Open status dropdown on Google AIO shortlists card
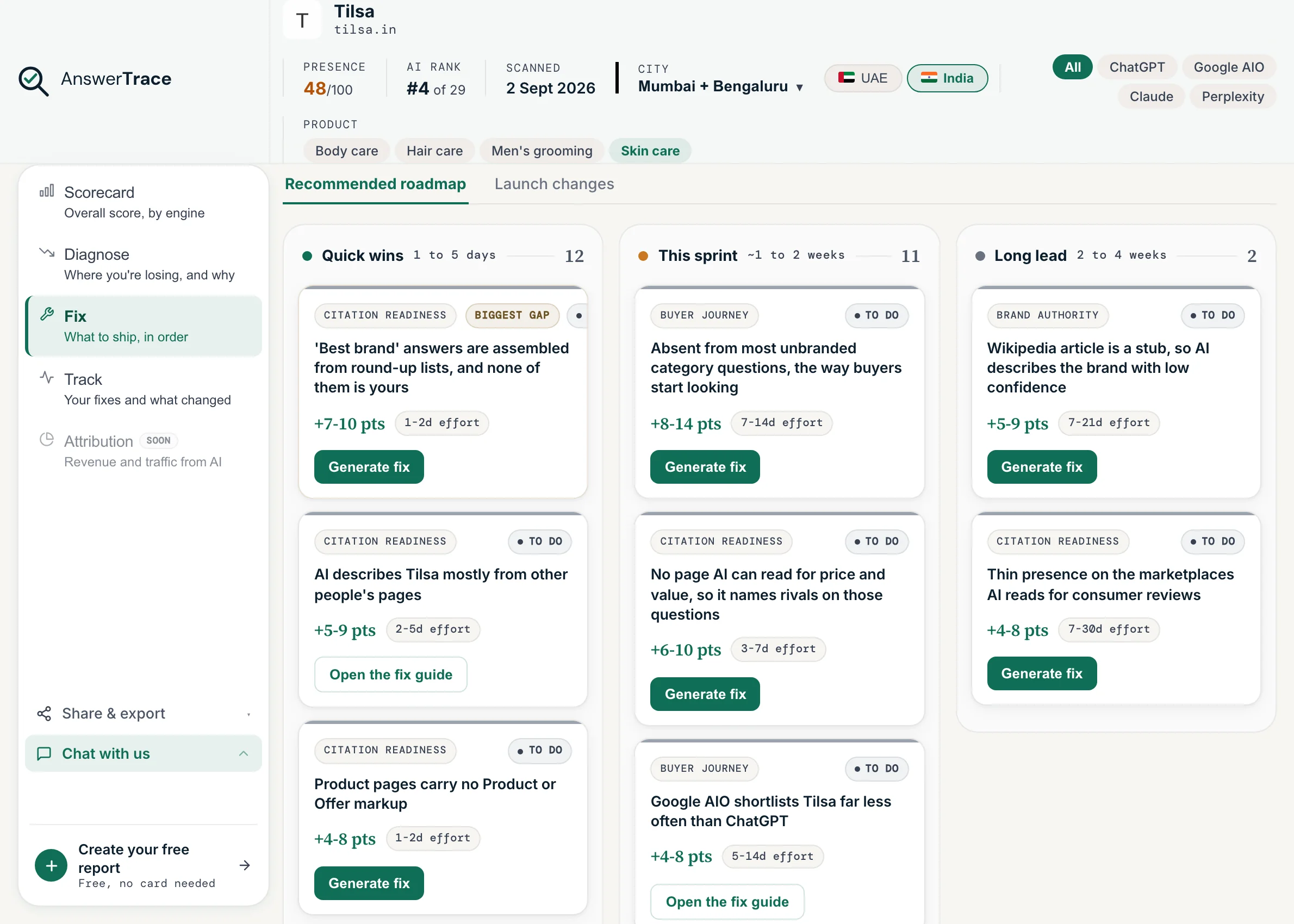The image size is (1294, 924). click(x=876, y=769)
